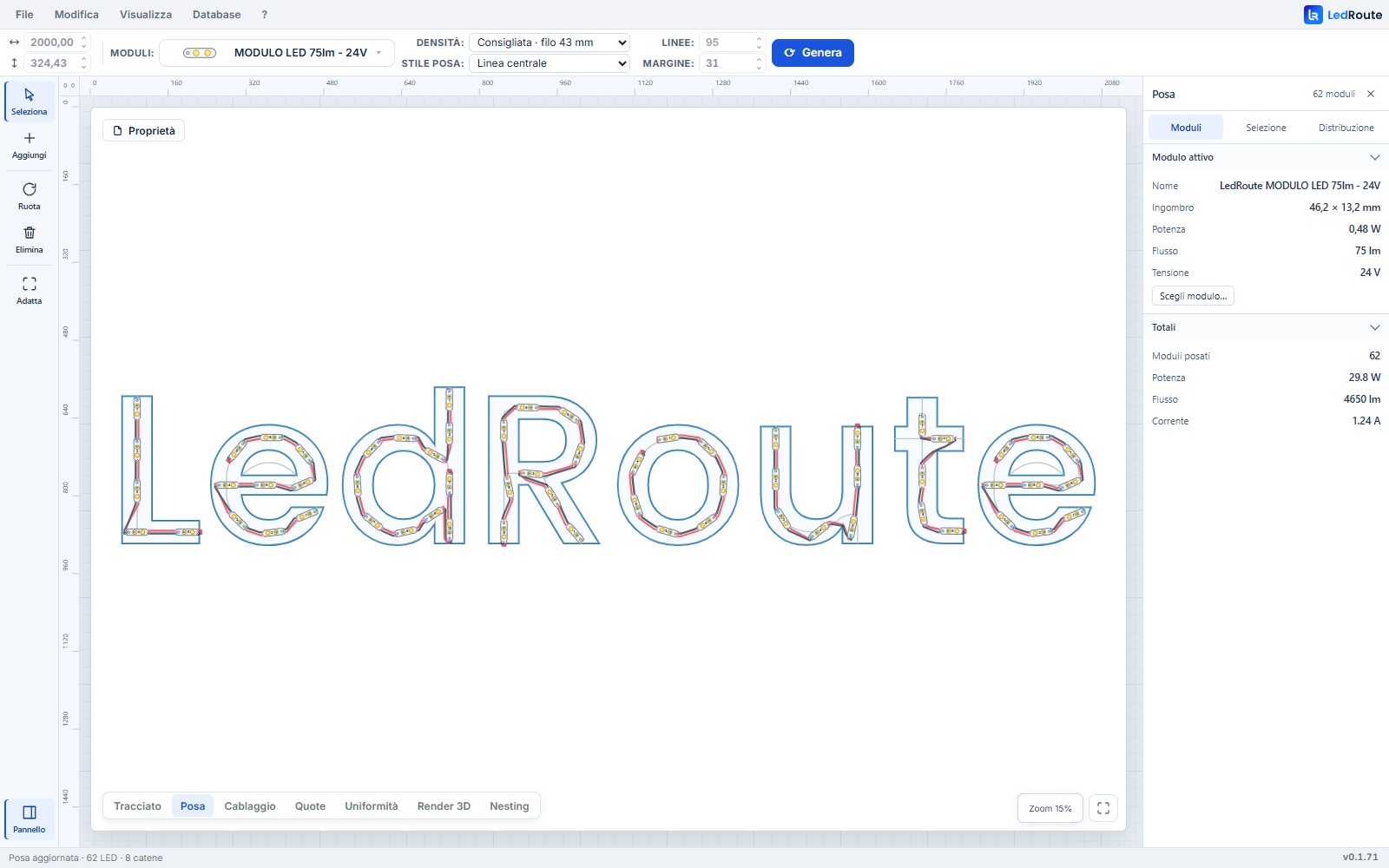Click the Genera button
The width and height of the screenshot is (1389, 868).
pyautogui.click(x=813, y=53)
